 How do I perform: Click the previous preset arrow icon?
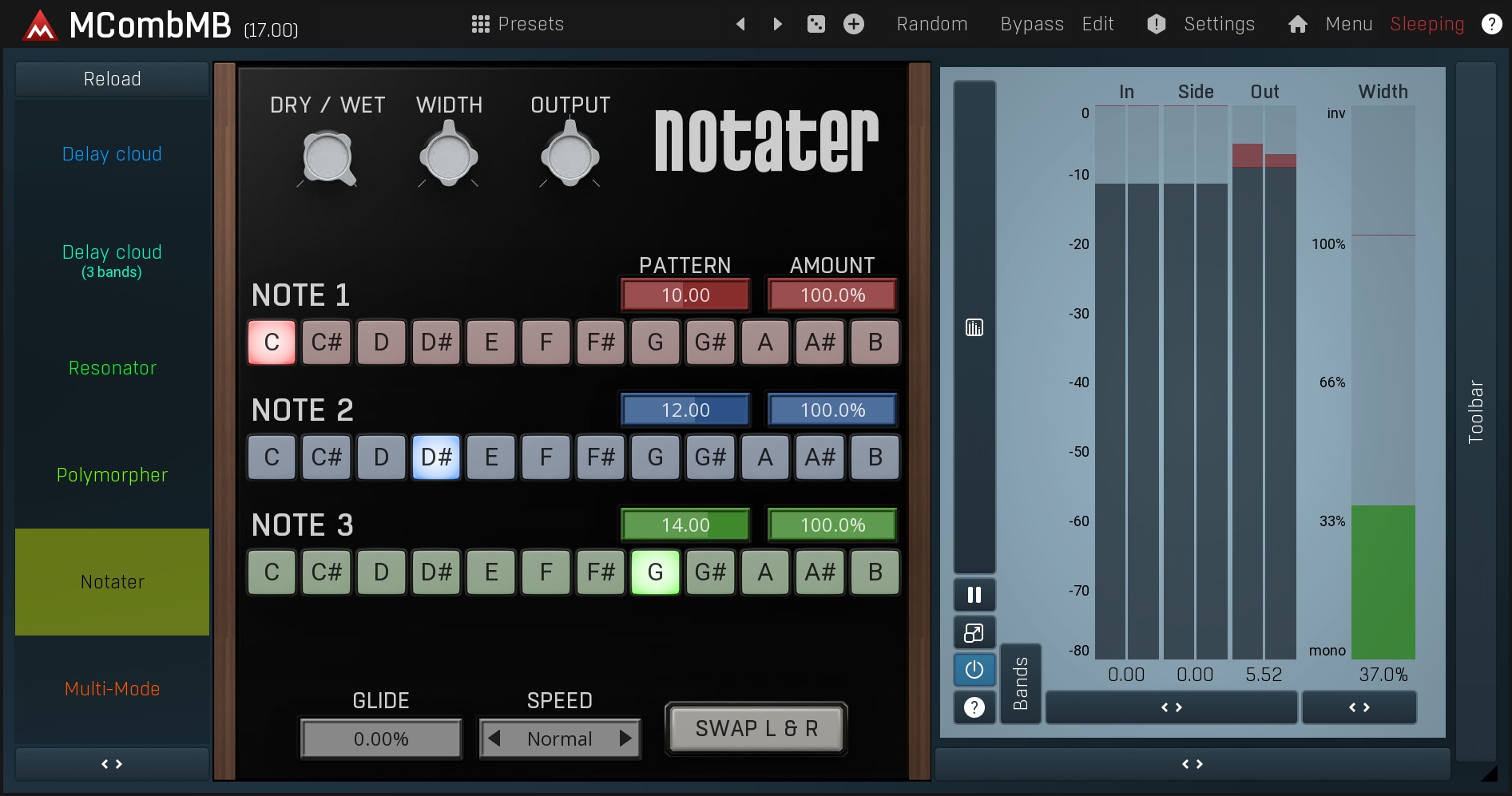(x=740, y=24)
